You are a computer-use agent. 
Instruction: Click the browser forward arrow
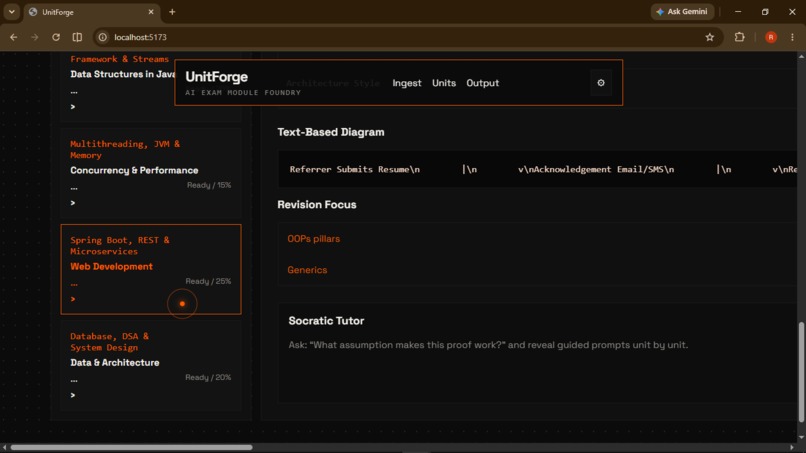(34, 37)
